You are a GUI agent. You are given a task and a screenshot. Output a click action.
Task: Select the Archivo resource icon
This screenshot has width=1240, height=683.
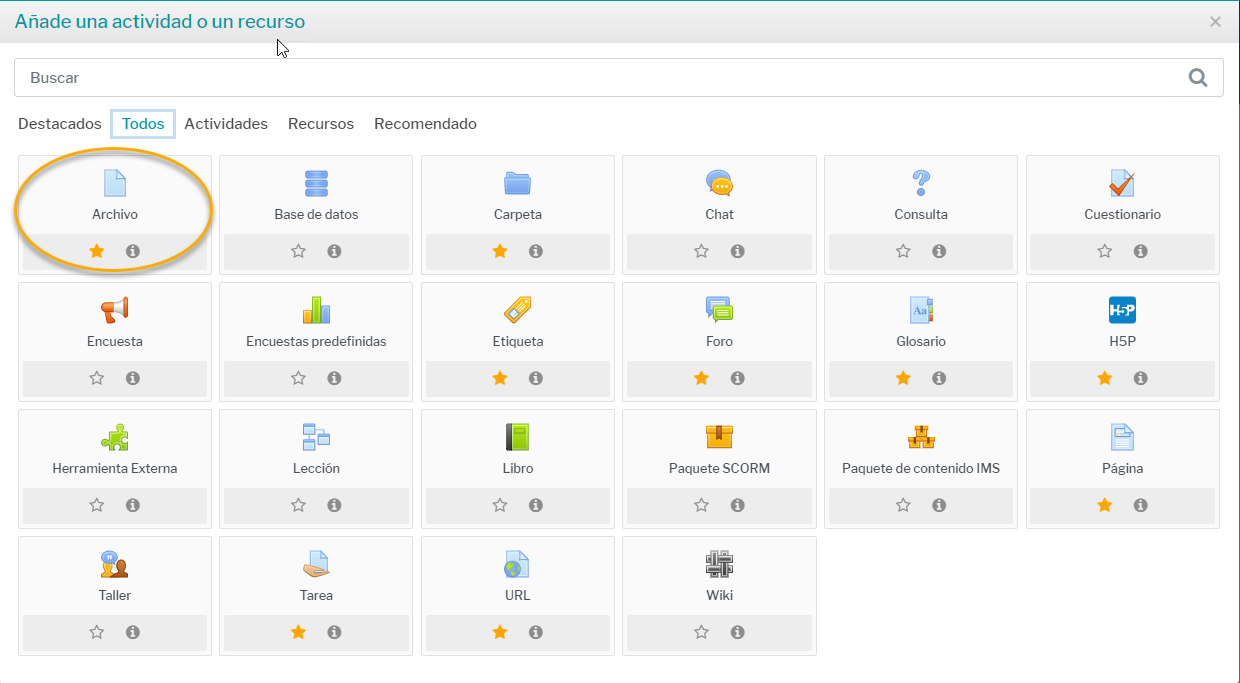tap(115, 184)
